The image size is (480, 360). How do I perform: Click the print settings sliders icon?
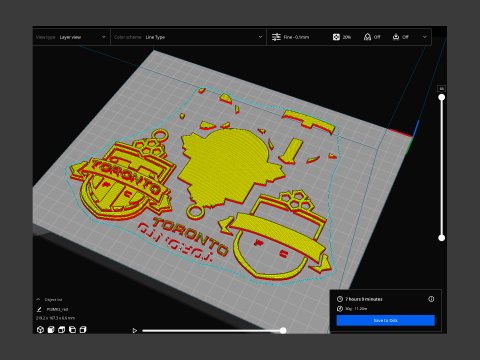pos(276,37)
